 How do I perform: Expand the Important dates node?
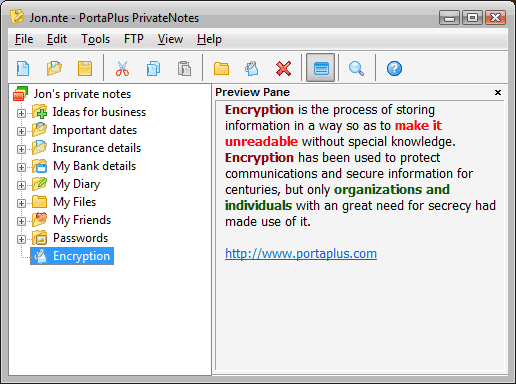[21, 131]
